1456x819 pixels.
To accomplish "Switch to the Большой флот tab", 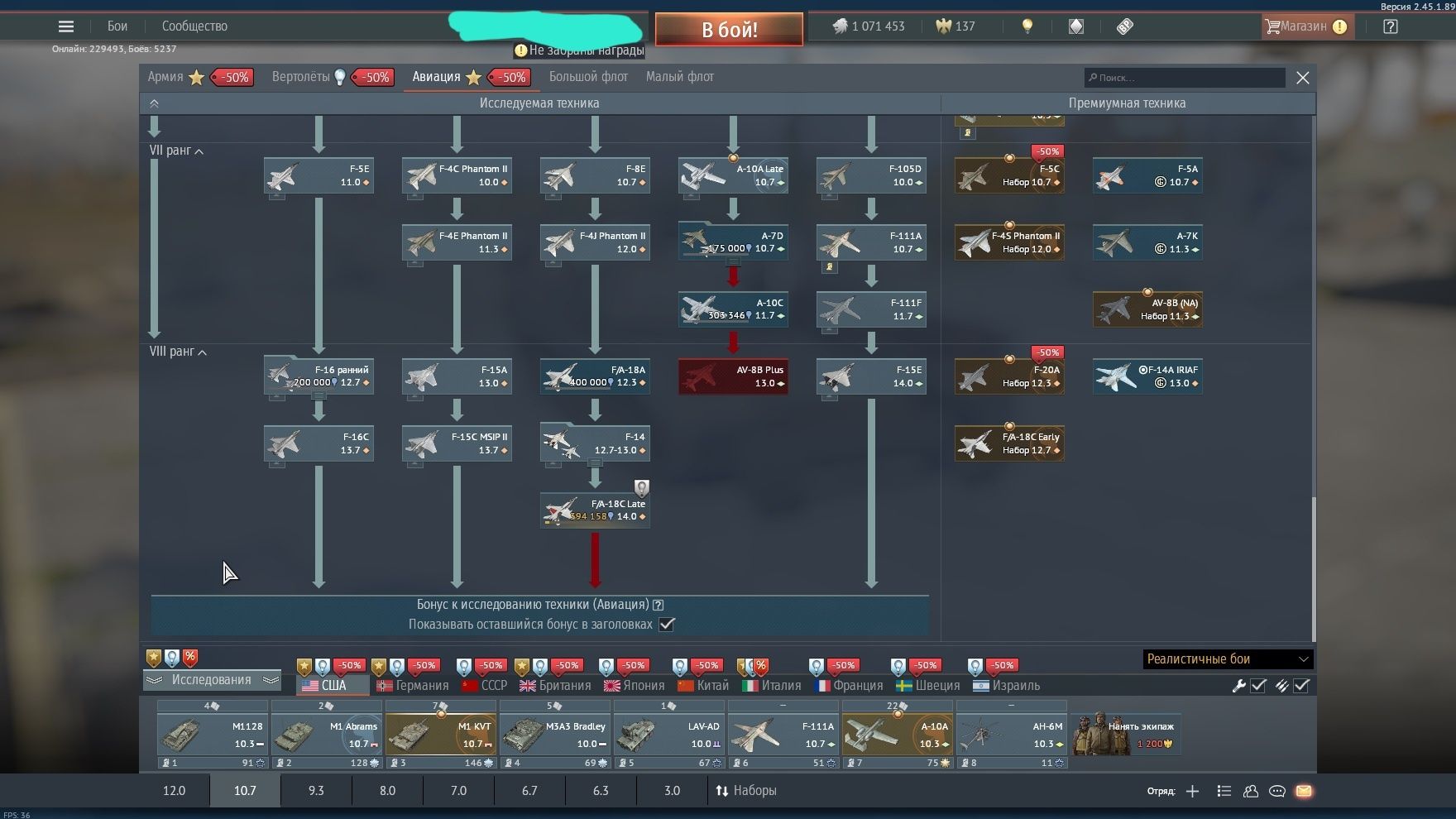I will tap(588, 77).
